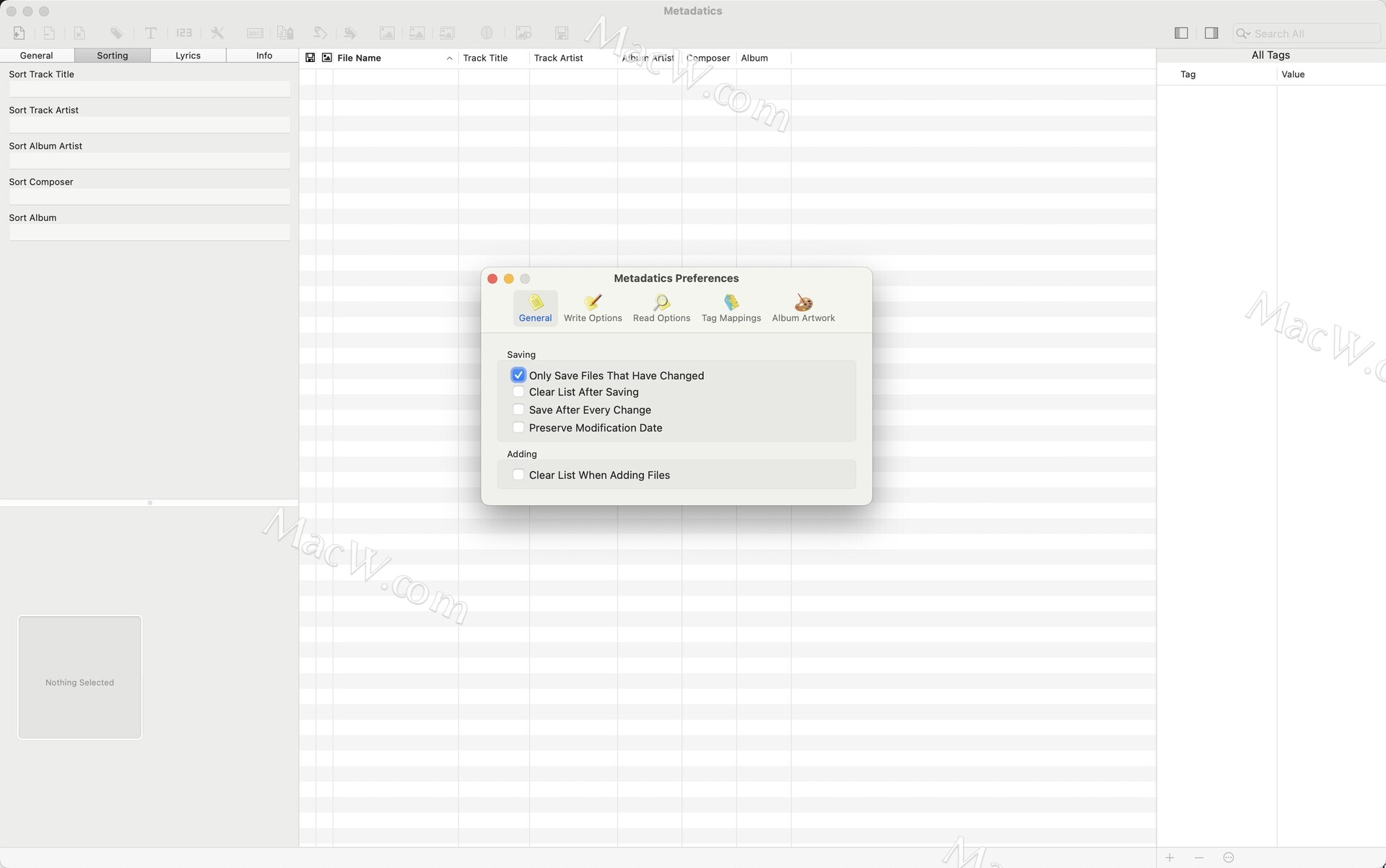Toggle File Name column sort arrow

pyautogui.click(x=449, y=58)
